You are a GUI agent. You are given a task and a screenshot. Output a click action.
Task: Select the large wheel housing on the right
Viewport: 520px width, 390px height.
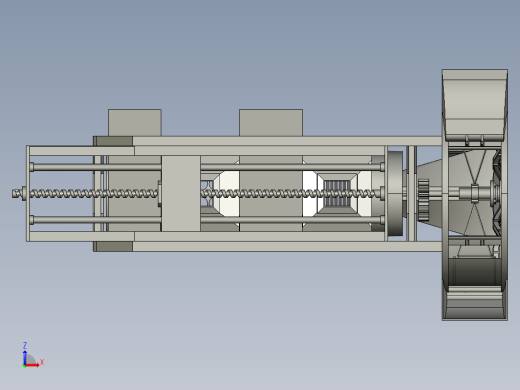pos(475,195)
